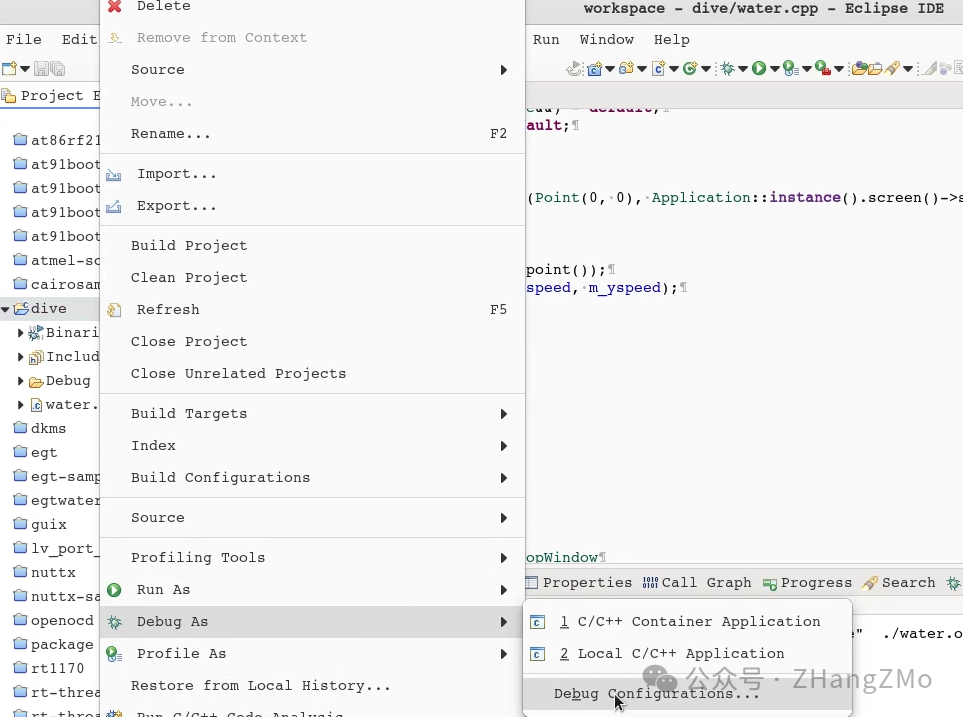Viewport: 963px width, 717px height.
Task: Choose Delete in the context menu
Action: coord(312,6)
